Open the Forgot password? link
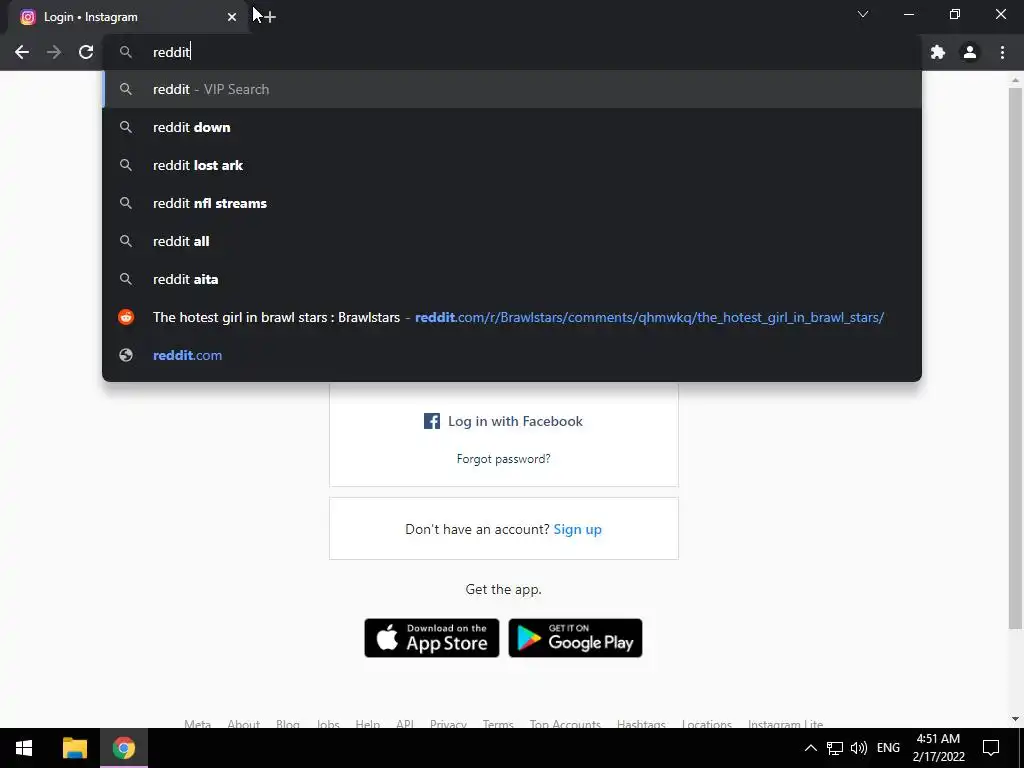Image resolution: width=1024 pixels, height=768 pixels. [504, 459]
